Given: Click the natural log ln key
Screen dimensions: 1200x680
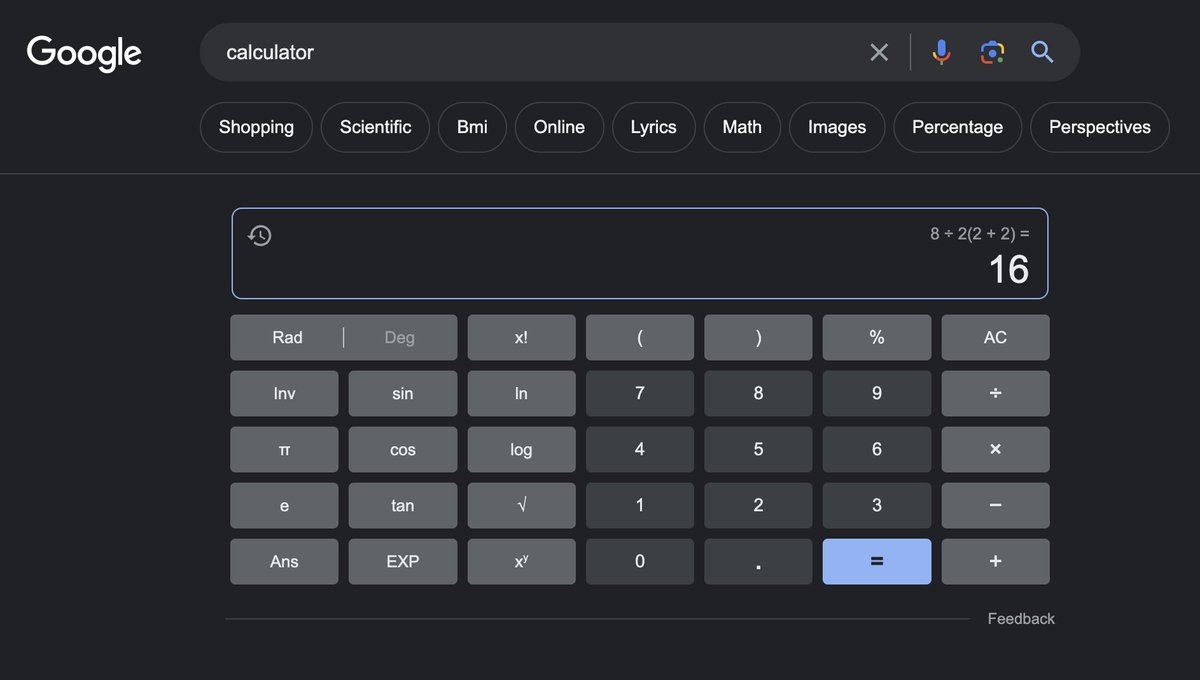Looking at the screenshot, I should 521,394.
